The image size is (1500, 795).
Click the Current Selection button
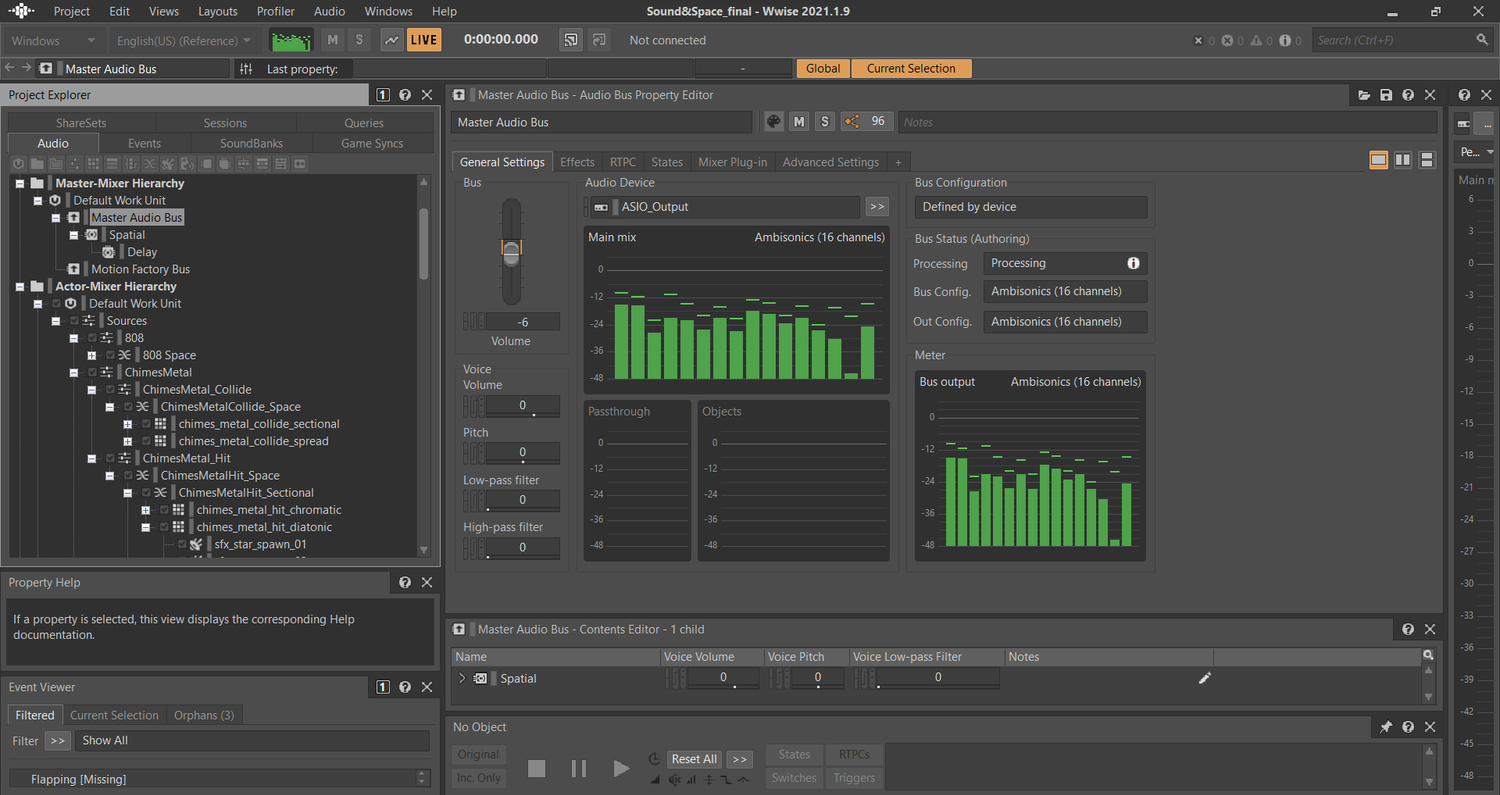(x=911, y=68)
